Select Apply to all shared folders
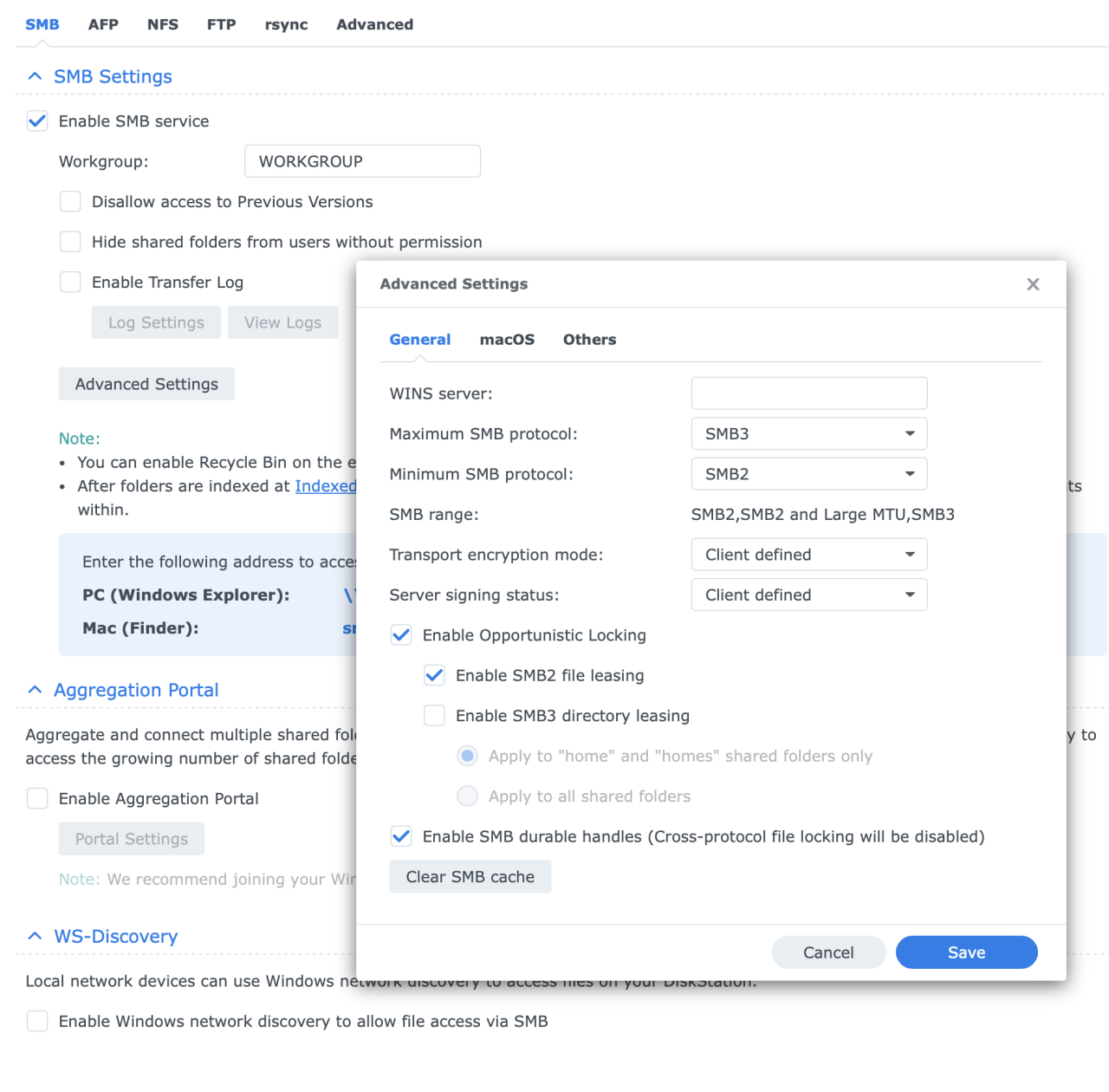 pyautogui.click(x=467, y=796)
